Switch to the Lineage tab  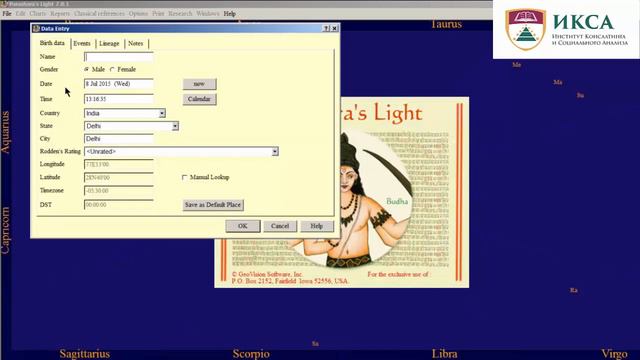pyautogui.click(x=109, y=43)
